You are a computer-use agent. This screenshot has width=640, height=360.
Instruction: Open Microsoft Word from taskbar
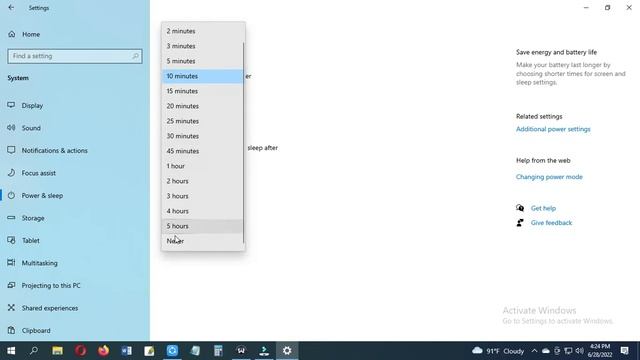127,351
